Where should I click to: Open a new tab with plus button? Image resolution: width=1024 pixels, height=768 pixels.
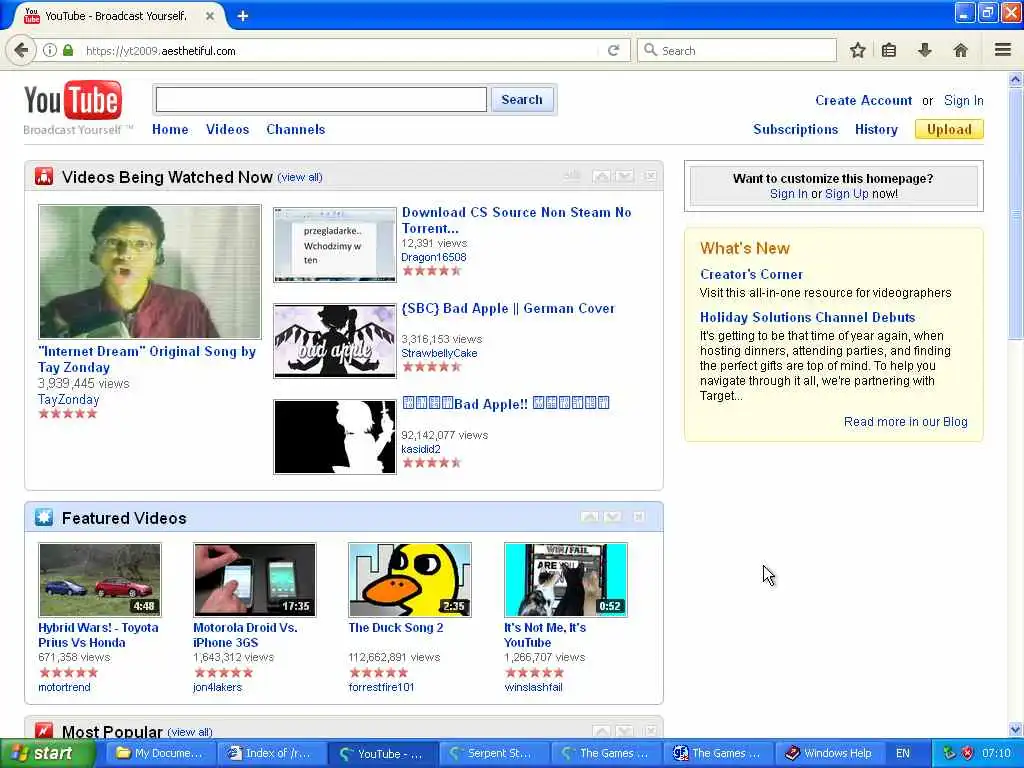242,16
